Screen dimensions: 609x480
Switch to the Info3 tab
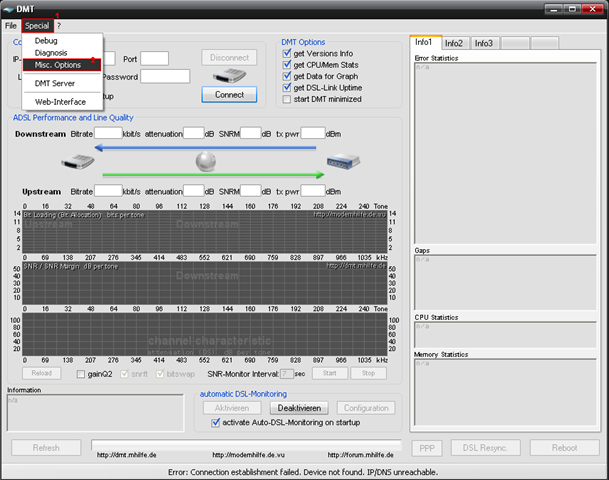coord(484,43)
